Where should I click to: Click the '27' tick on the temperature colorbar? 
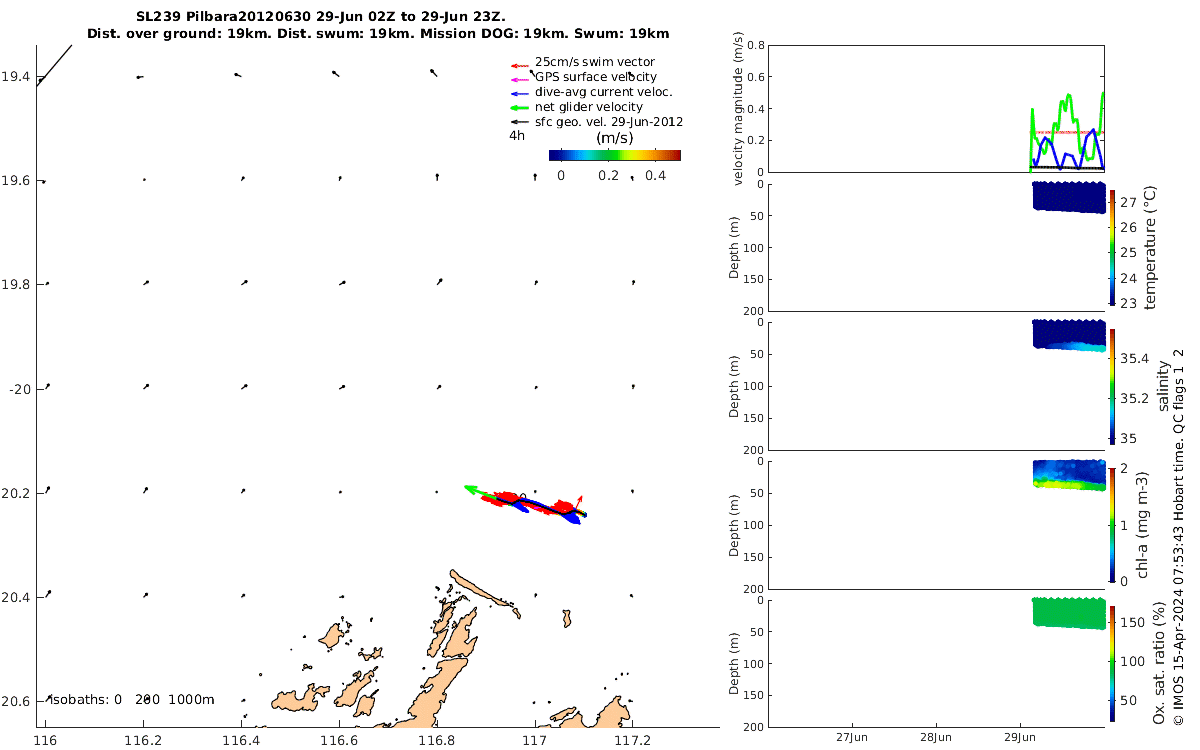click(x=1127, y=203)
